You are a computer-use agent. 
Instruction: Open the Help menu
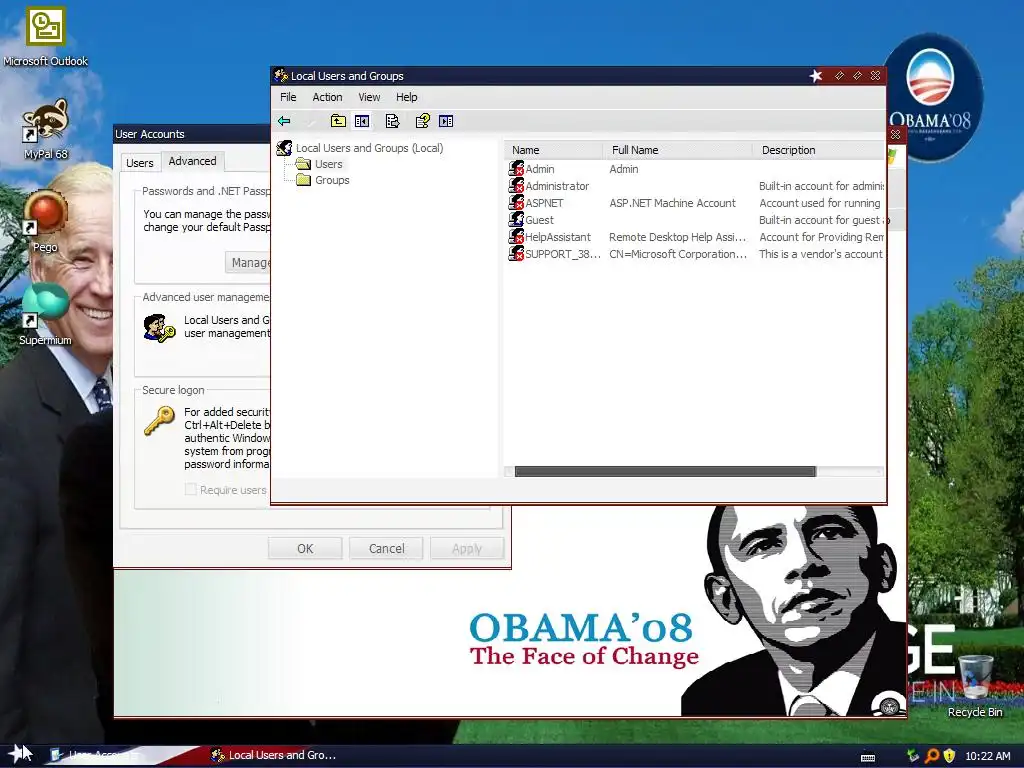coord(406,97)
